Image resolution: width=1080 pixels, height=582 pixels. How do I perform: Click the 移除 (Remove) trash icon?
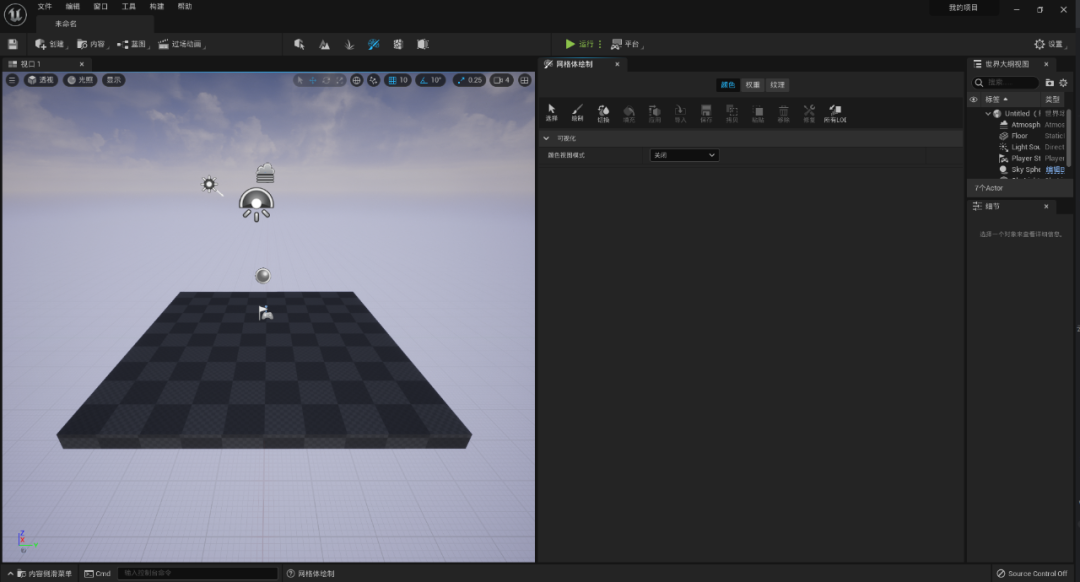click(783, 113)
